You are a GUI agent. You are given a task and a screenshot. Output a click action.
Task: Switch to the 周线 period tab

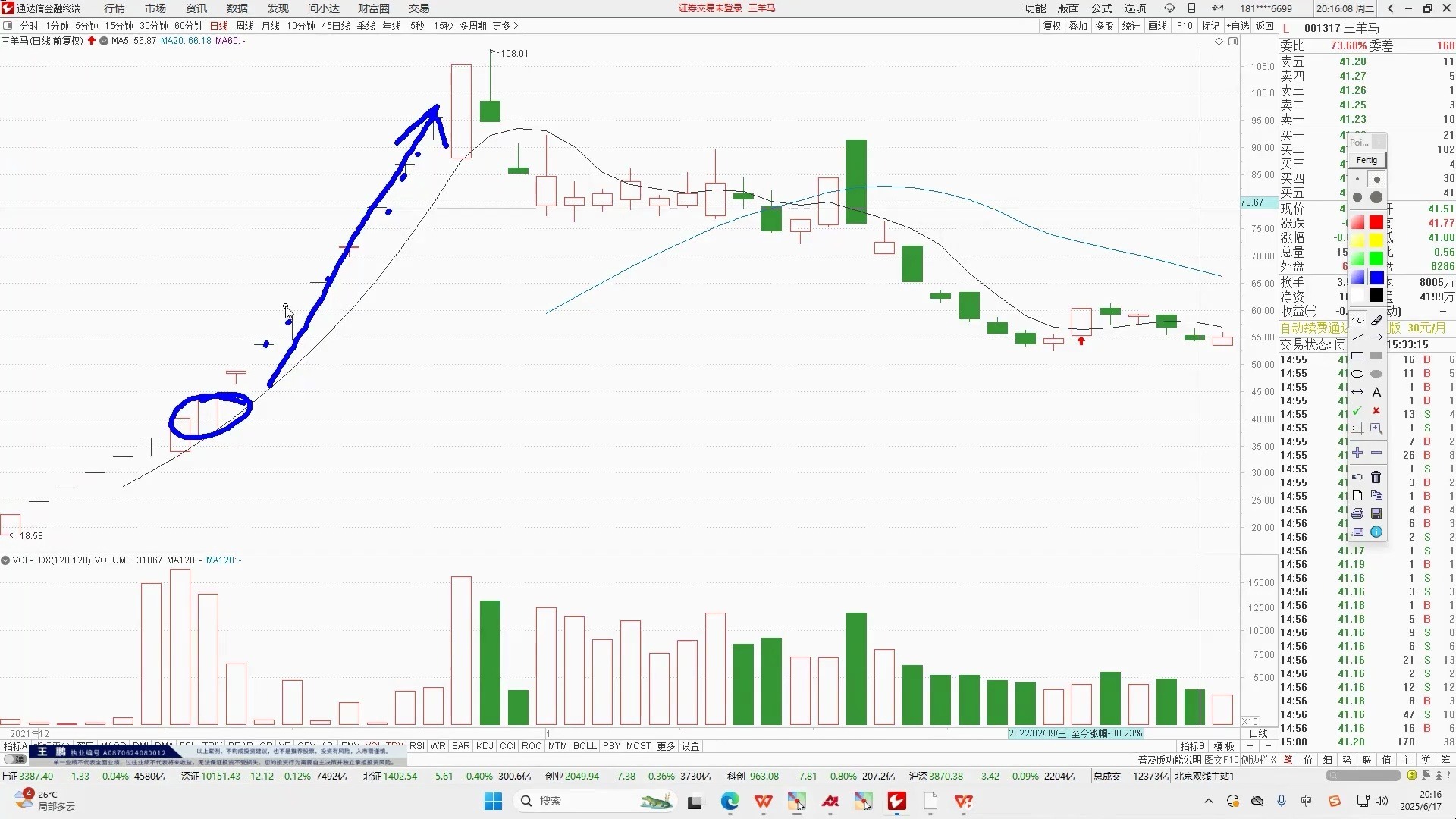(x=245, y=26)
